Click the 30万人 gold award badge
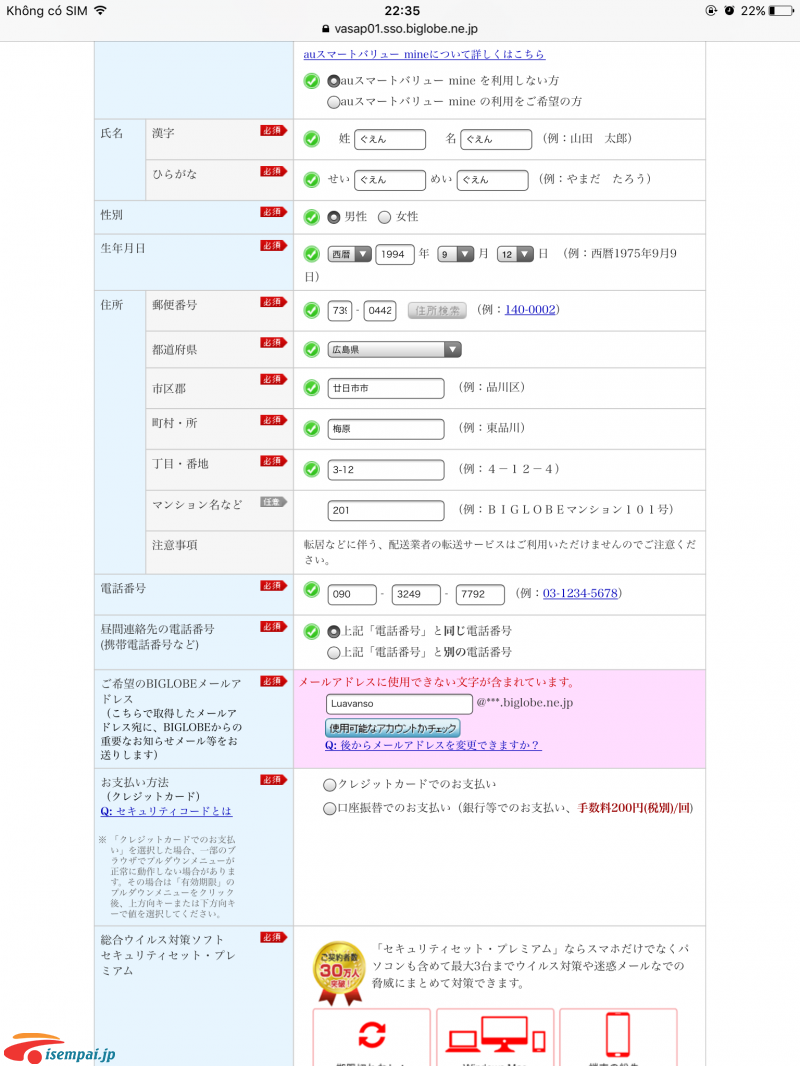Screen dimensions: 800x1066 point(339,973)
